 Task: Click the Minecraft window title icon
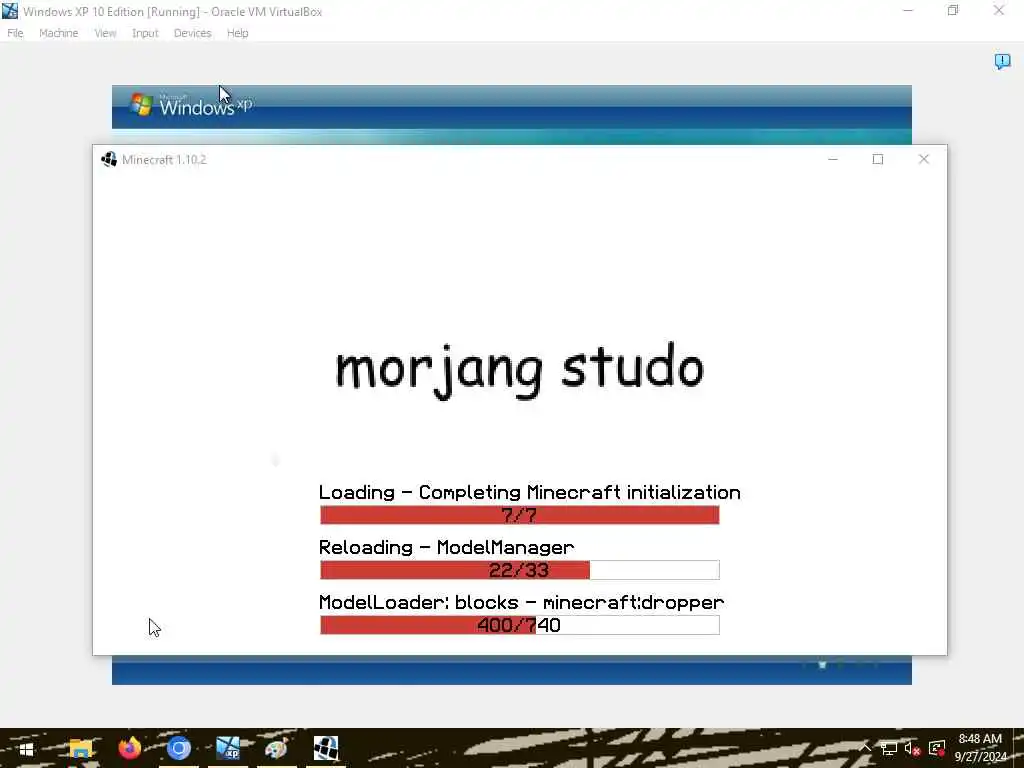coord(109,159)
